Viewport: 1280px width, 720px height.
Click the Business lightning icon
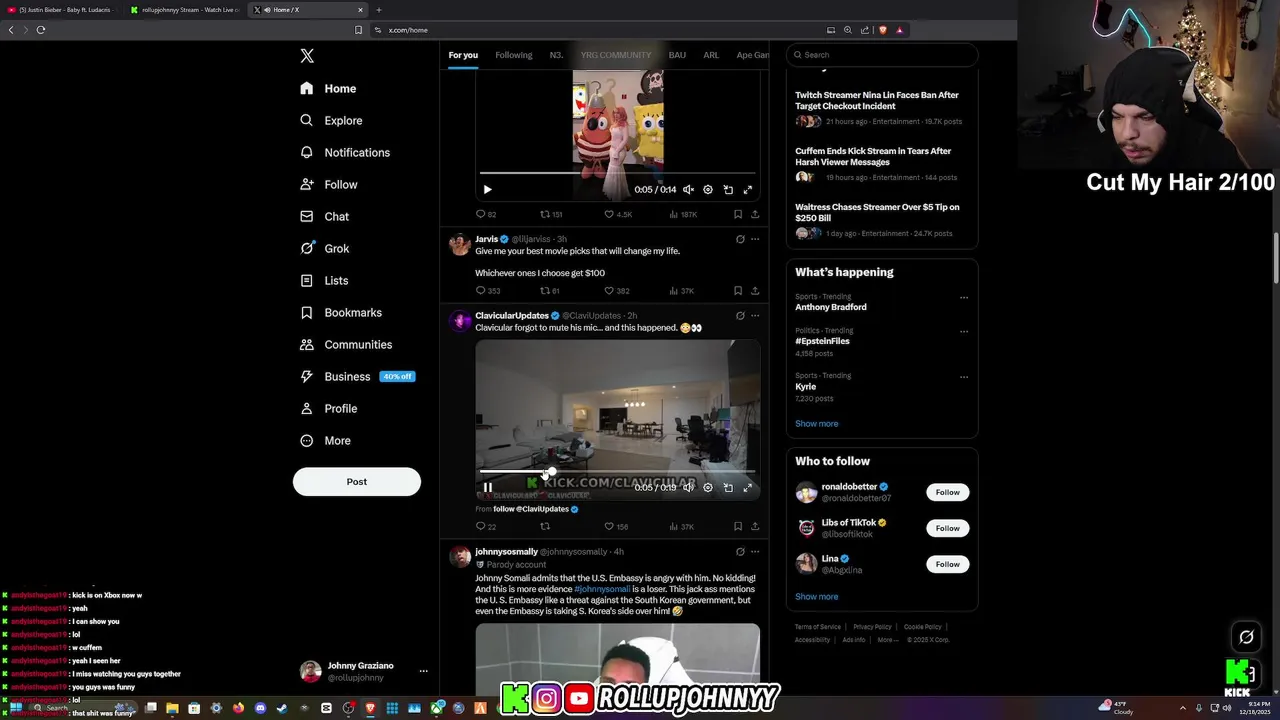click(307, 377)
